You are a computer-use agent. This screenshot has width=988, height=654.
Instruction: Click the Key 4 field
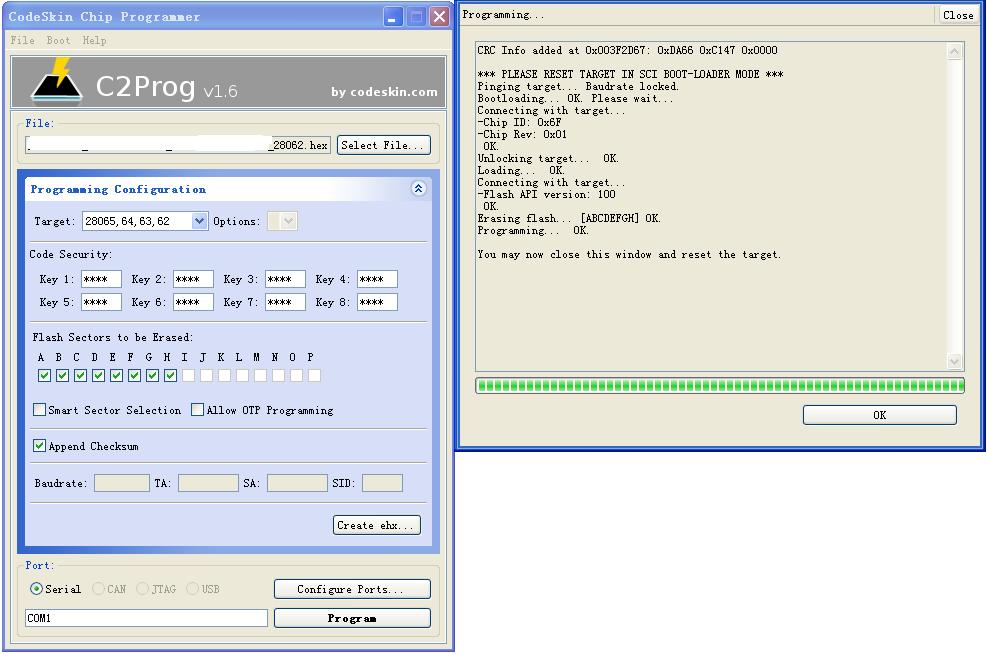point(377,279)
